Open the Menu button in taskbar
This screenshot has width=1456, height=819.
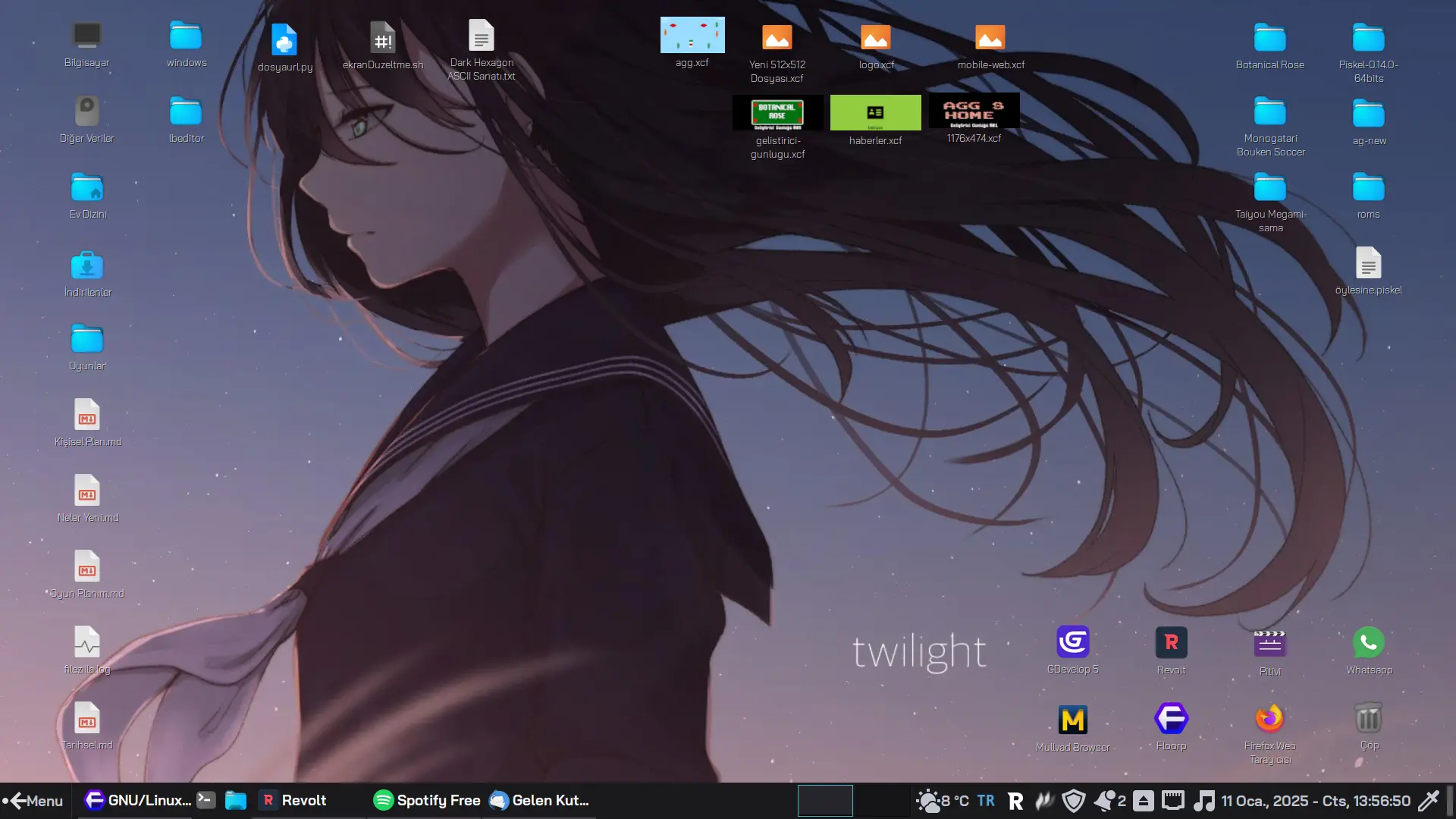tap(35, 801)
